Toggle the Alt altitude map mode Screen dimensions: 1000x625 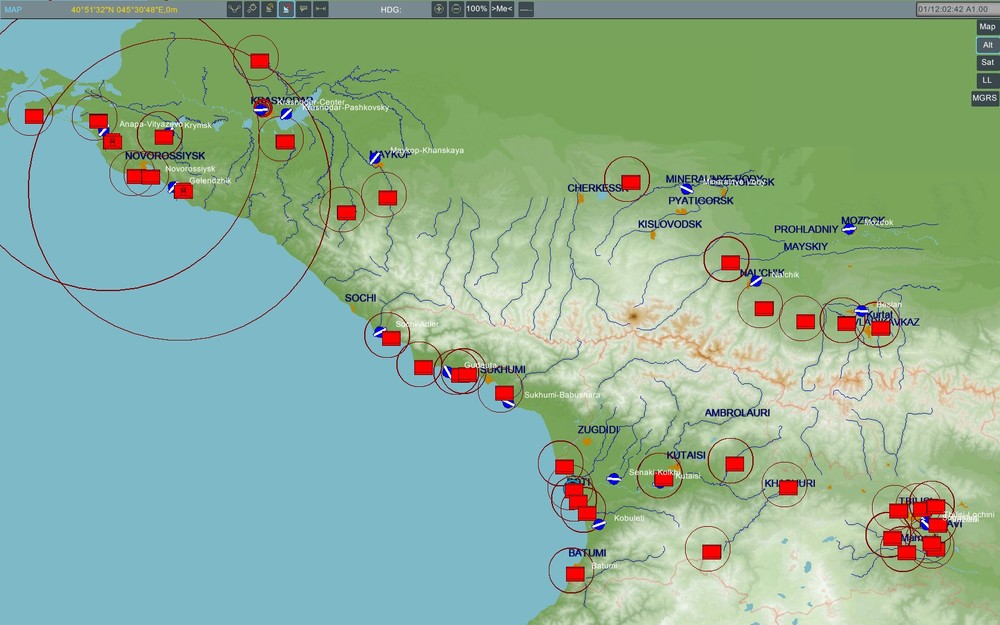click(987, 45)
